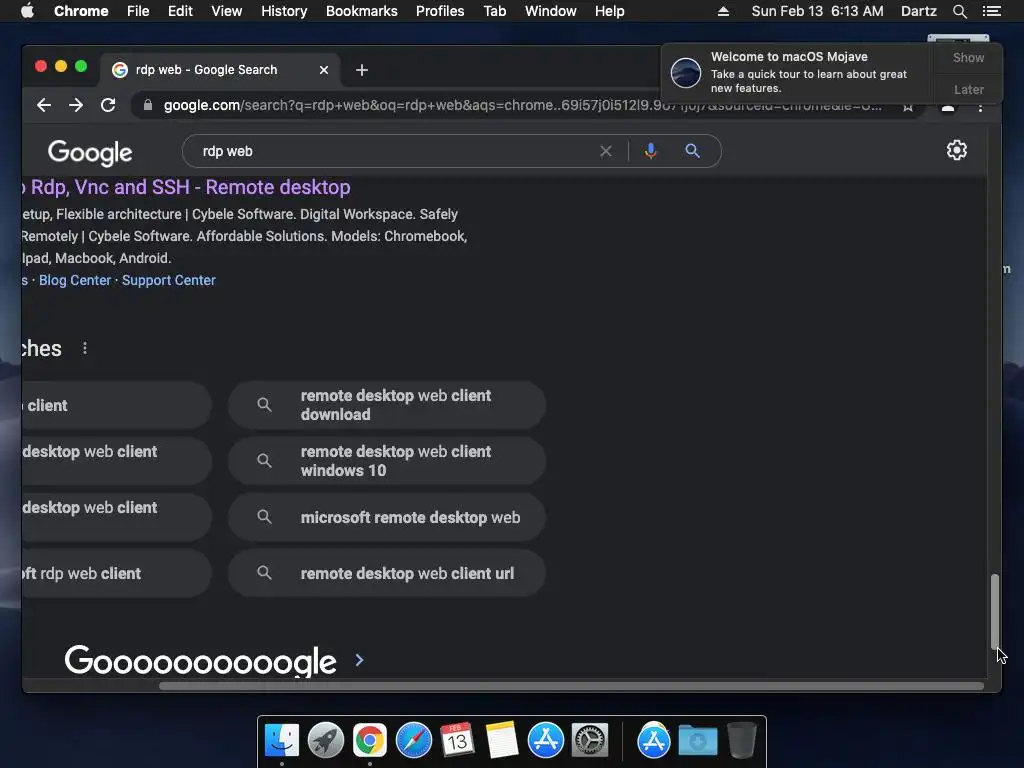The width and height of the screenshot is (1024, 768).
Task: Click the Dartz user name in menu bar
Action: point(918,11)
